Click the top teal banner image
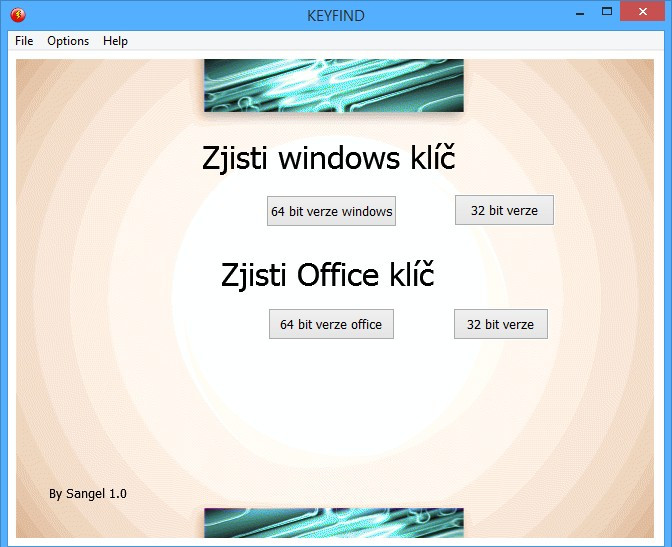Screen dimensions: 672x547 334,85
